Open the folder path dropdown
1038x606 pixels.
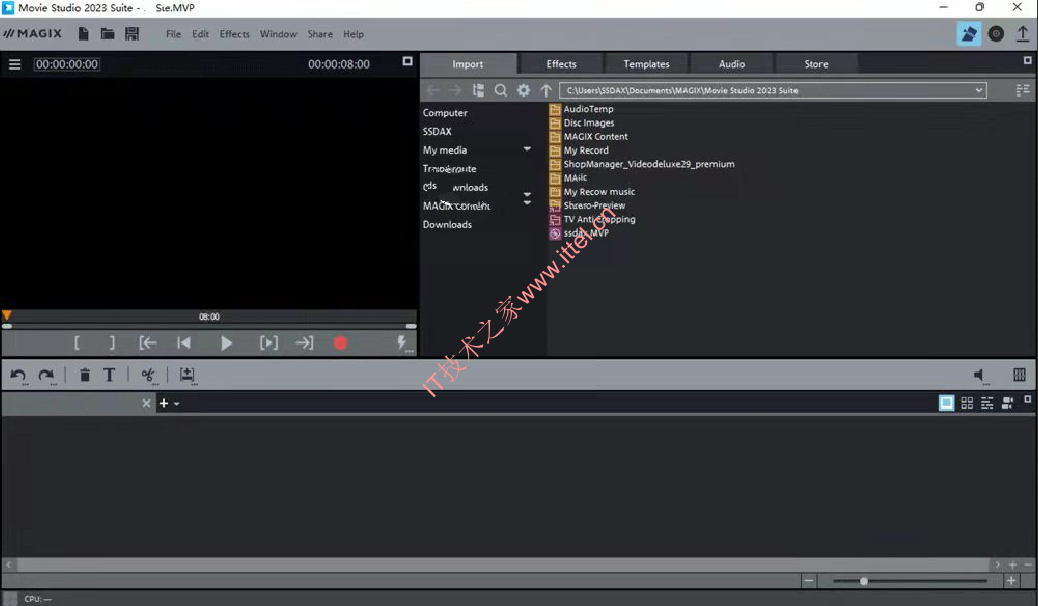(978, 90)
